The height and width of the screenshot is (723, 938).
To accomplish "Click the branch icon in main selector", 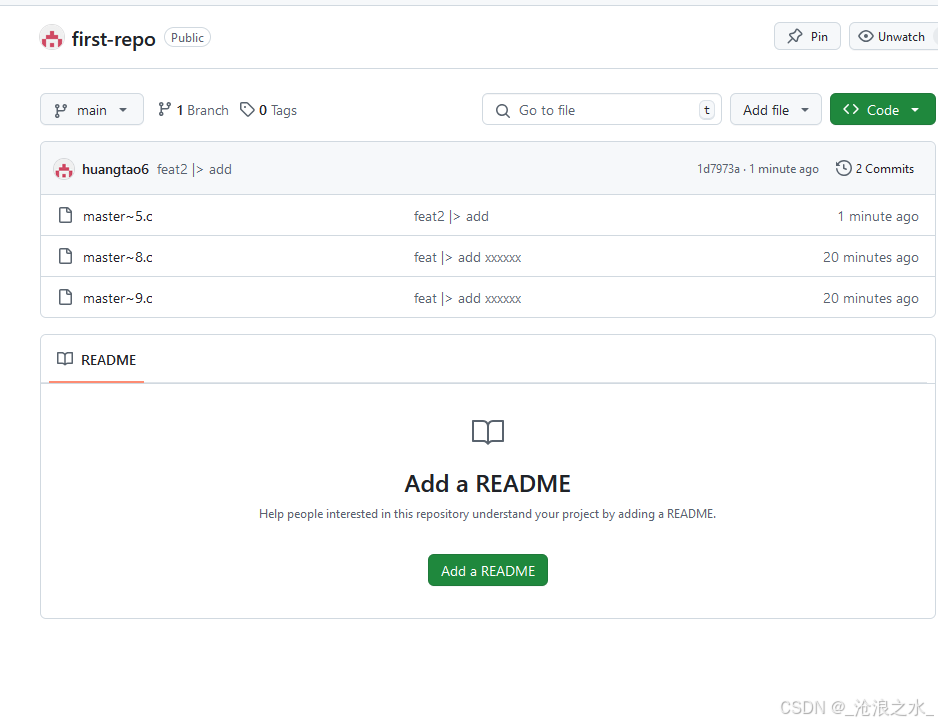I will pyautogui.click(x=60, y=111).
